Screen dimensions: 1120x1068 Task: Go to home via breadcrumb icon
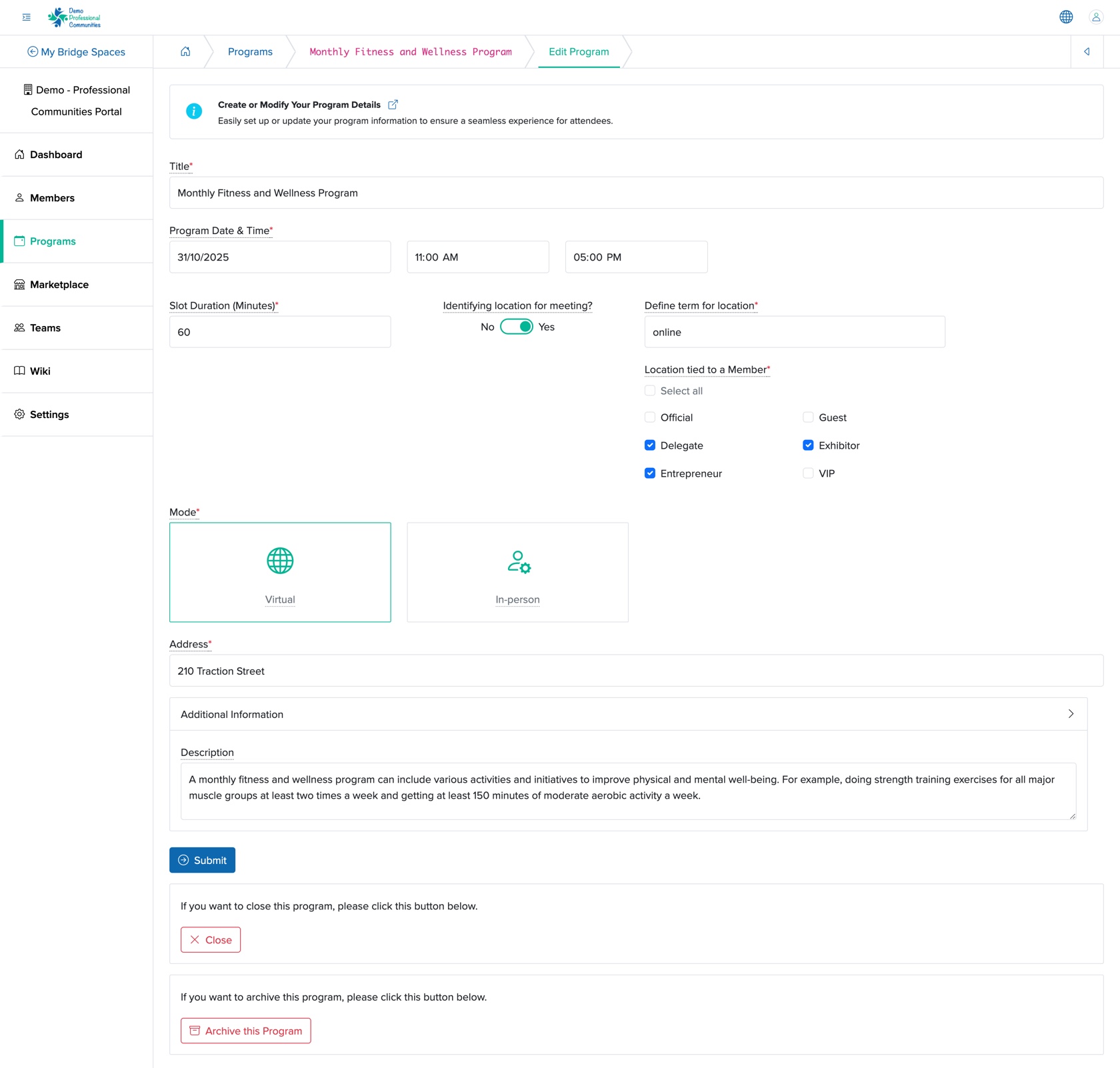(185, 51)
